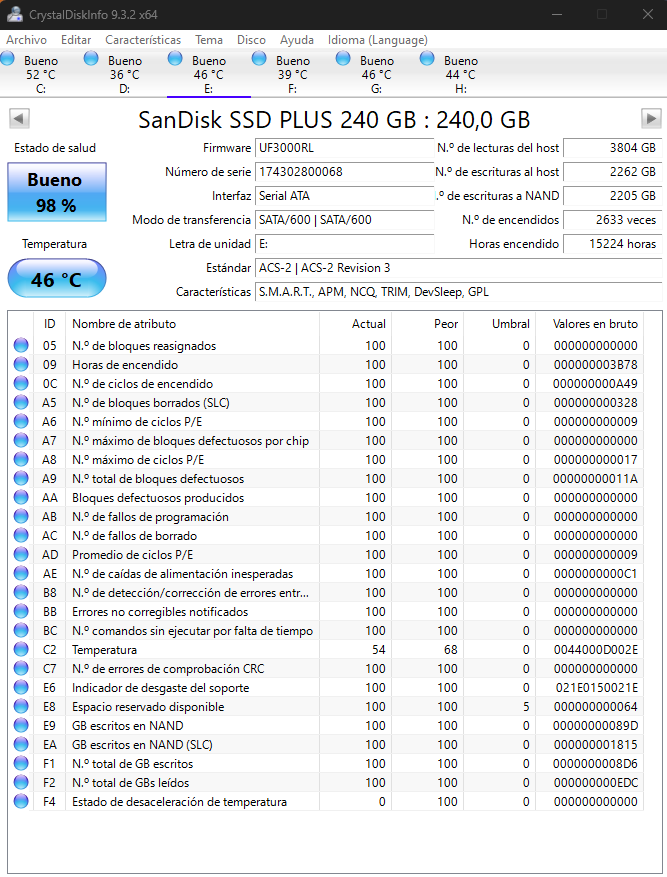Open the Editar menu
This screenshot has height=877, width=667.
pos(76,40)
